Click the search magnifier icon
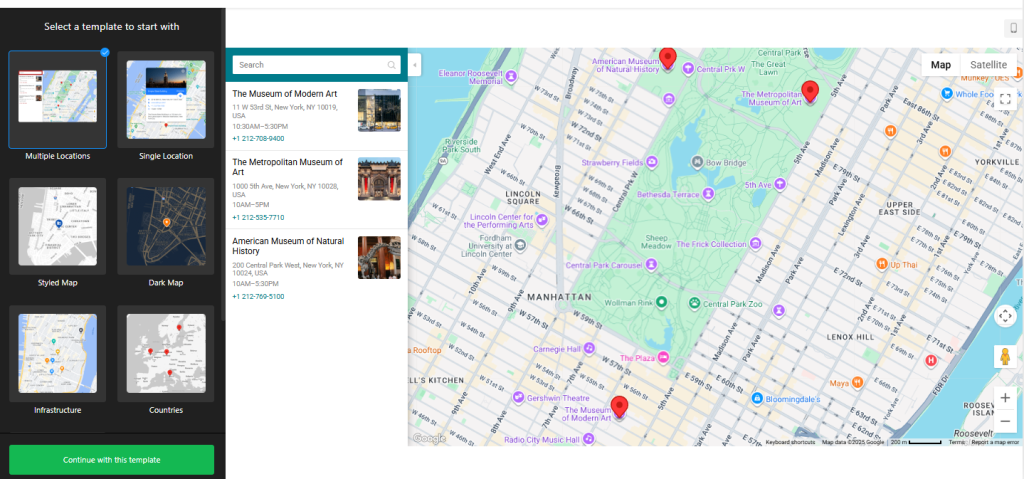The image size is (1024, 479). pyautogui.click(x=391, y=65)
